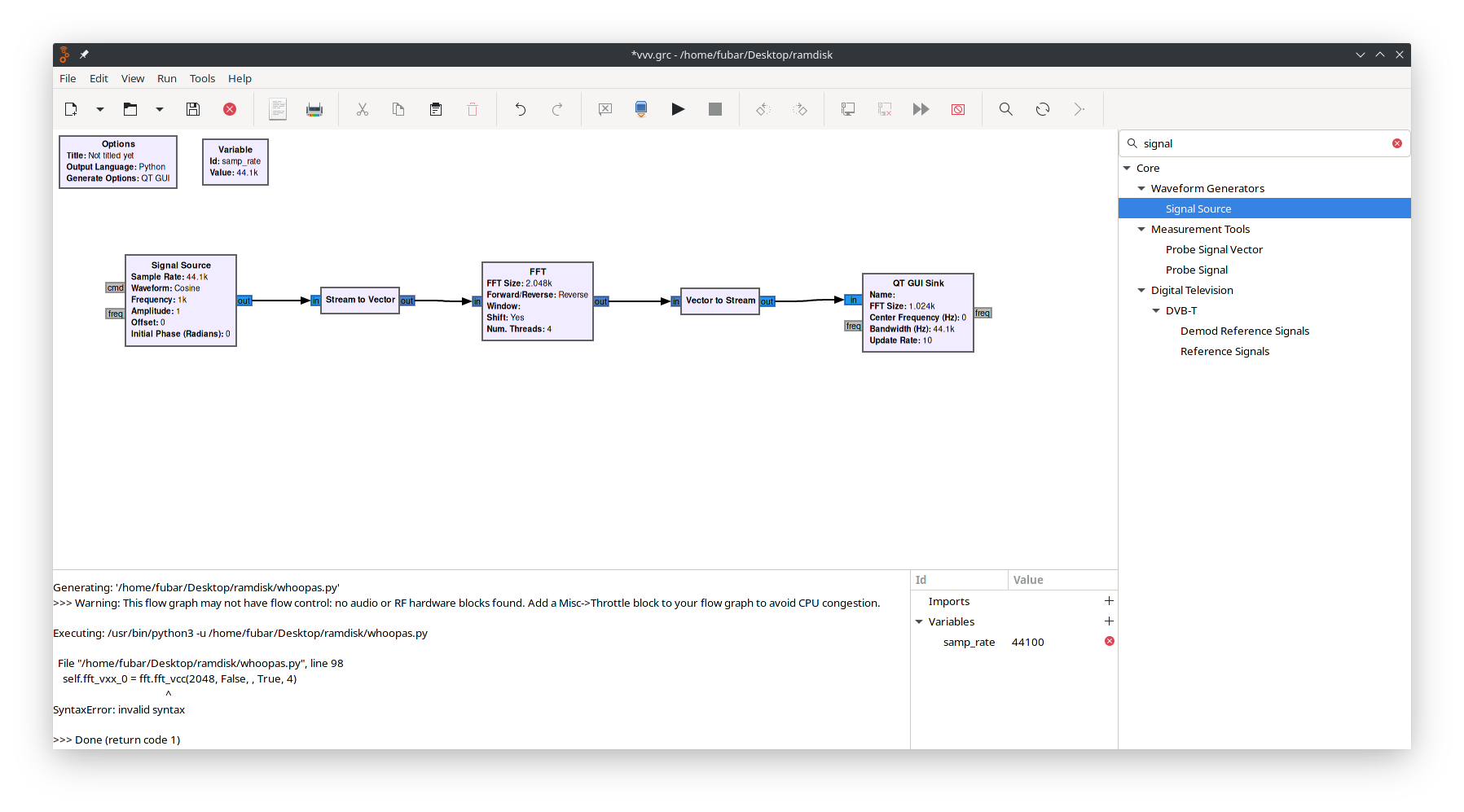Open the Tools menu

click(201, 78)
